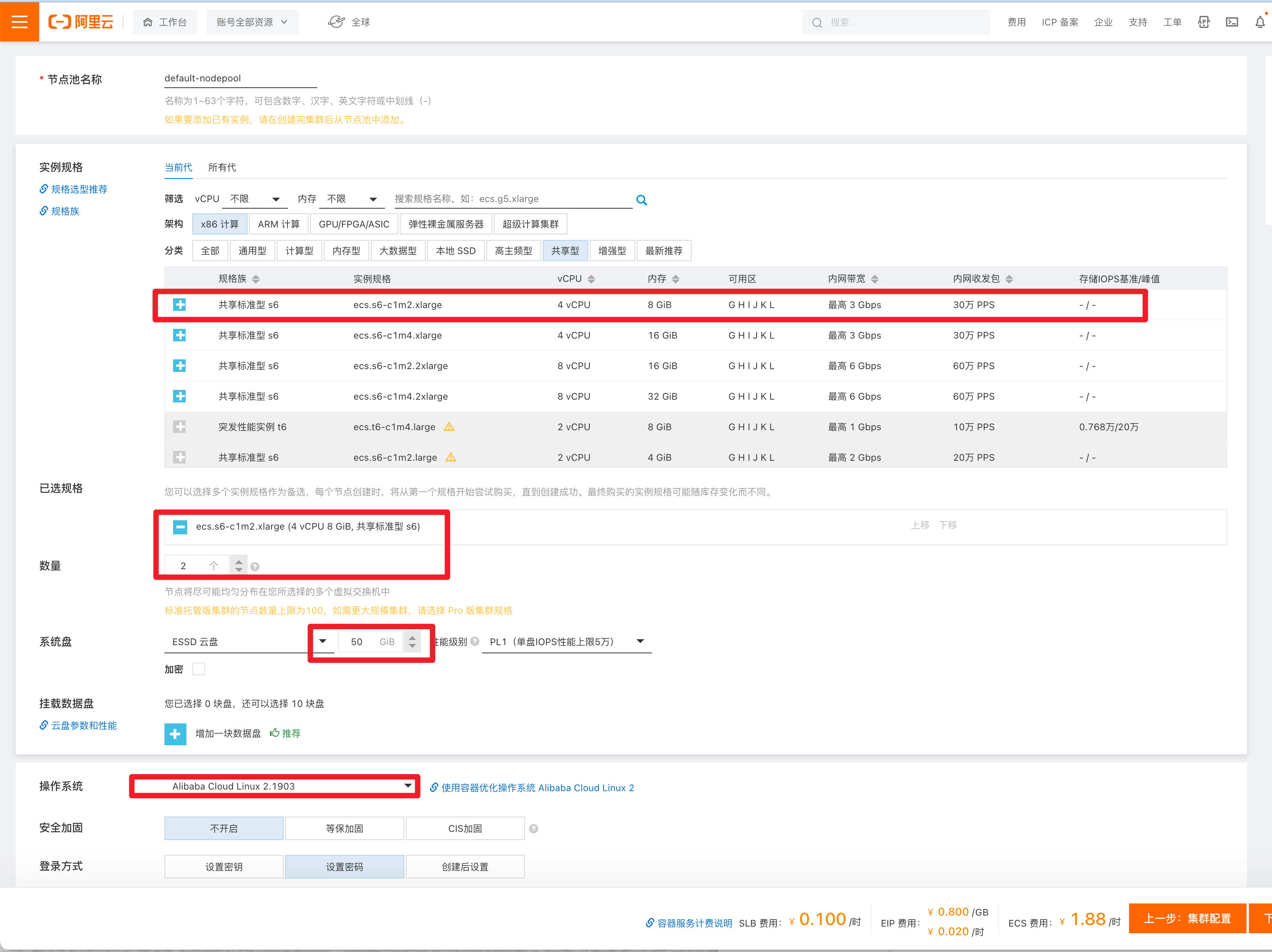Select the 计算型 category filter
1272x952 pixels.
[299, 251]
